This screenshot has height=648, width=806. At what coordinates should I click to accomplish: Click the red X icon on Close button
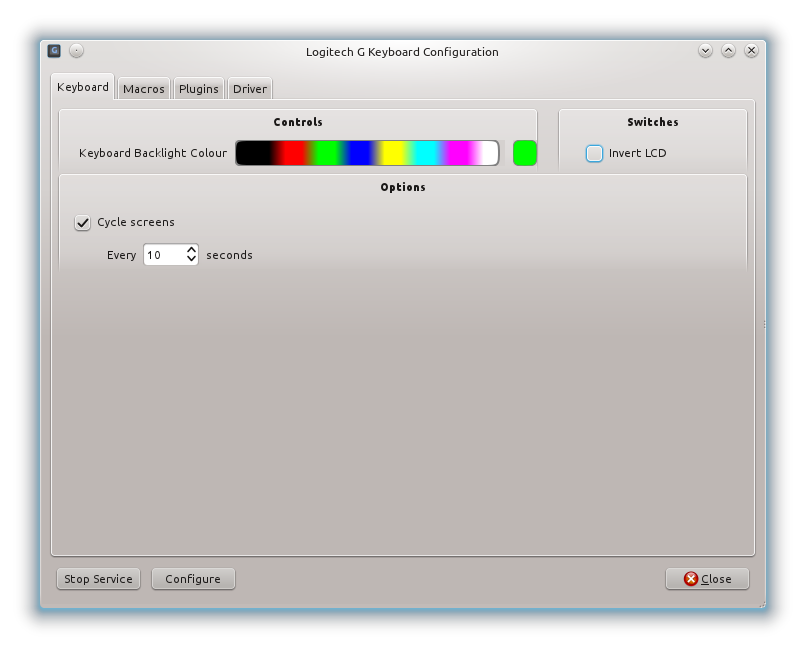[x=690, y=579]
